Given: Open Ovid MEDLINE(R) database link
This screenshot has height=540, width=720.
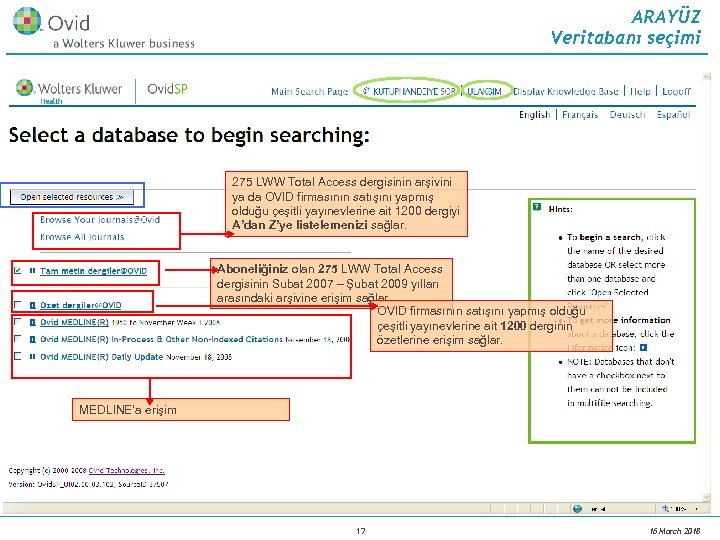Looking at the screenshot, I should [x=74, y=322].
